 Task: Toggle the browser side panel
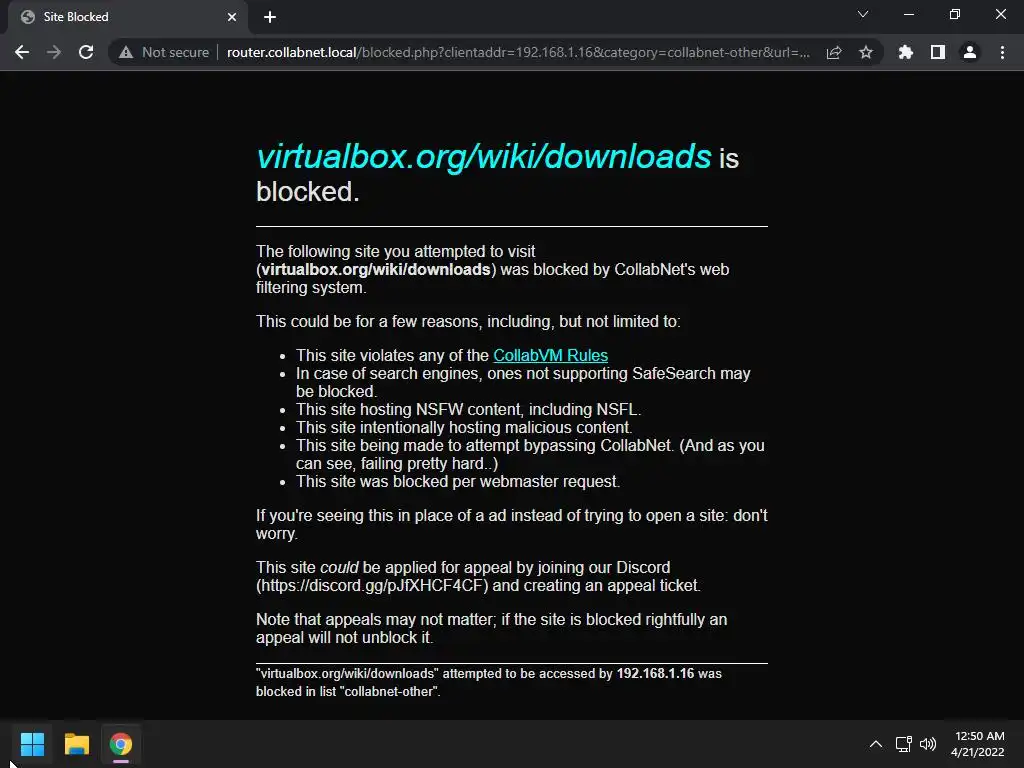938,52
